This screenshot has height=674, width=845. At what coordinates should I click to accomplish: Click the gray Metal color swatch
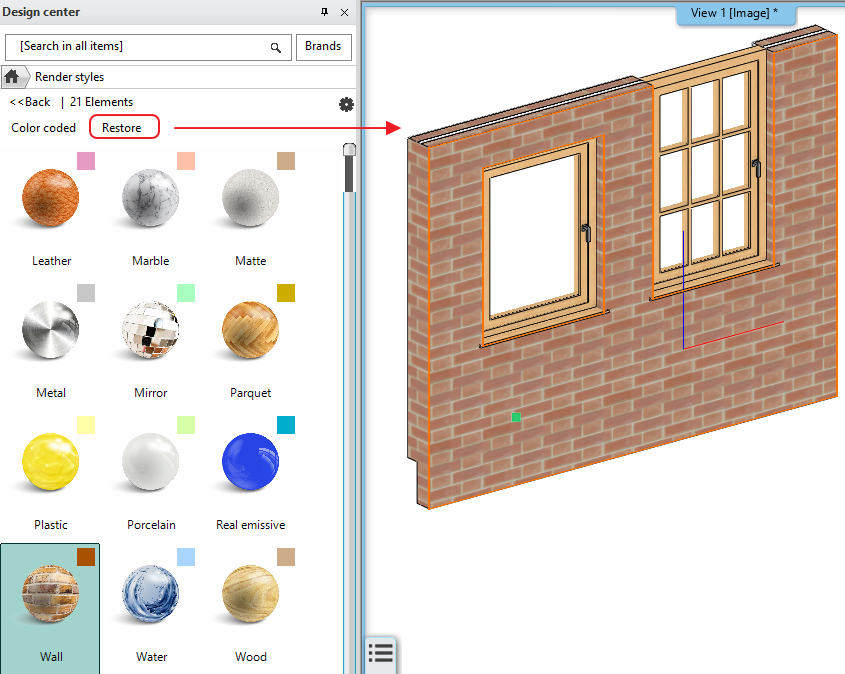coord(86,293)
